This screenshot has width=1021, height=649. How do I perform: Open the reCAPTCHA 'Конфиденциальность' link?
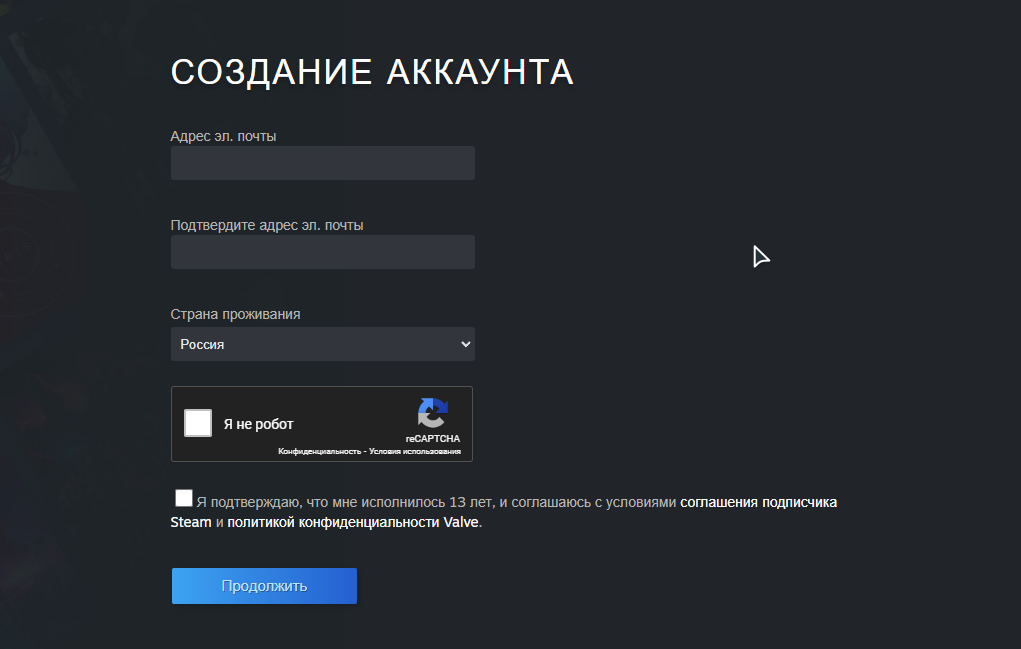tap(319, 451)
